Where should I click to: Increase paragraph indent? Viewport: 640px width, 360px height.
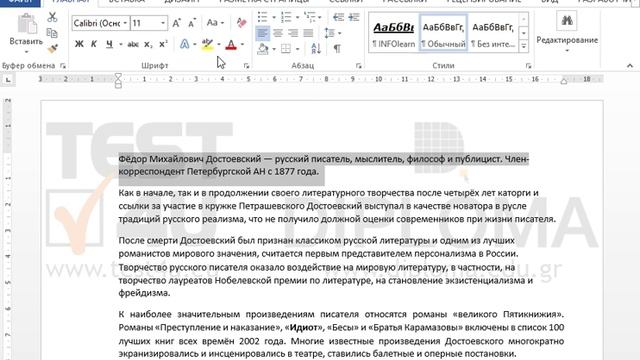[x=354, y=17]
